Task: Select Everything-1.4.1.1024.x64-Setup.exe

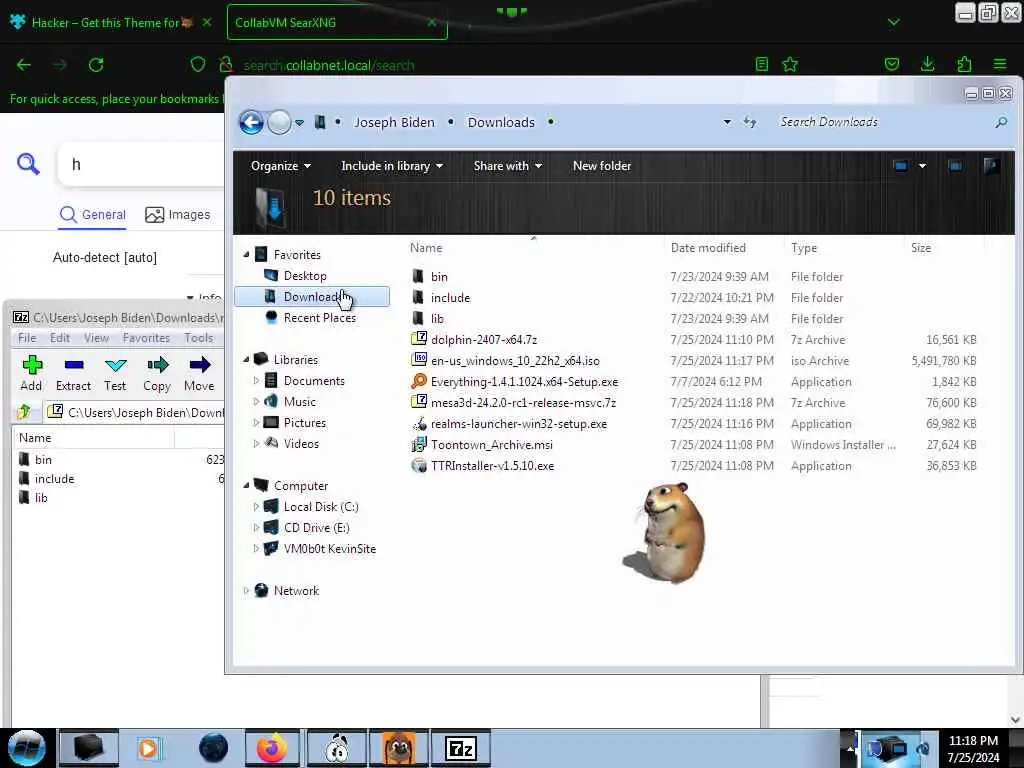Action: pyautogui.click(x=524, y=381)
